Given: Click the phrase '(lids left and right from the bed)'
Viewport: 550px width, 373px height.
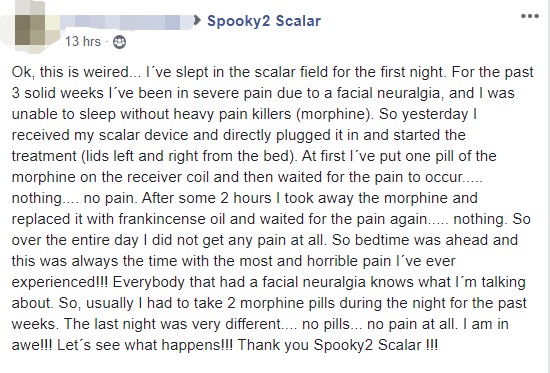Looking at the screenshot, I should click(189, 156).
